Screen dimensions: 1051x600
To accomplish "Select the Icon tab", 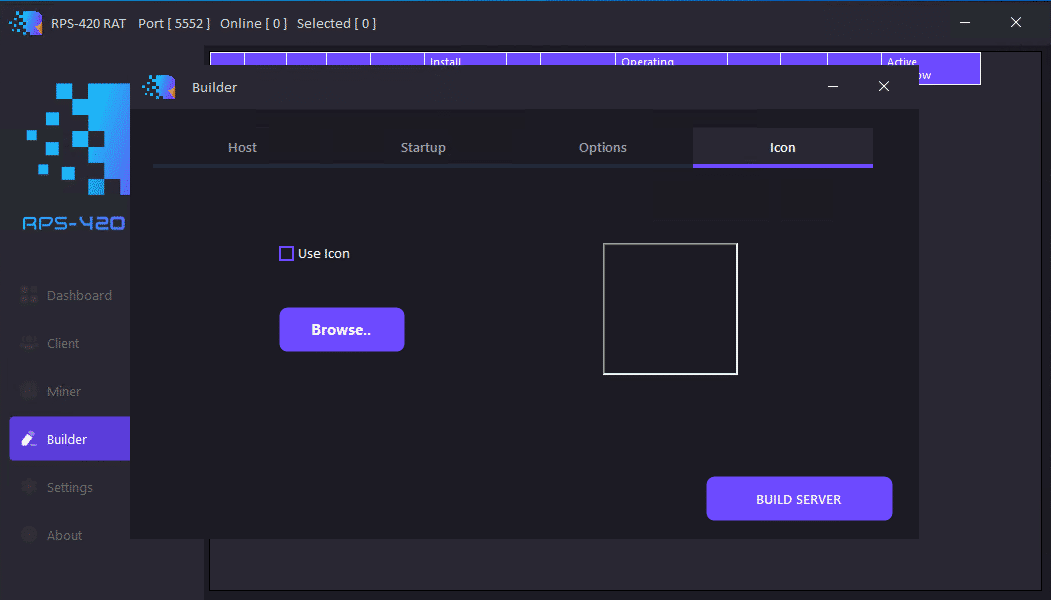I will click(782, 148).
